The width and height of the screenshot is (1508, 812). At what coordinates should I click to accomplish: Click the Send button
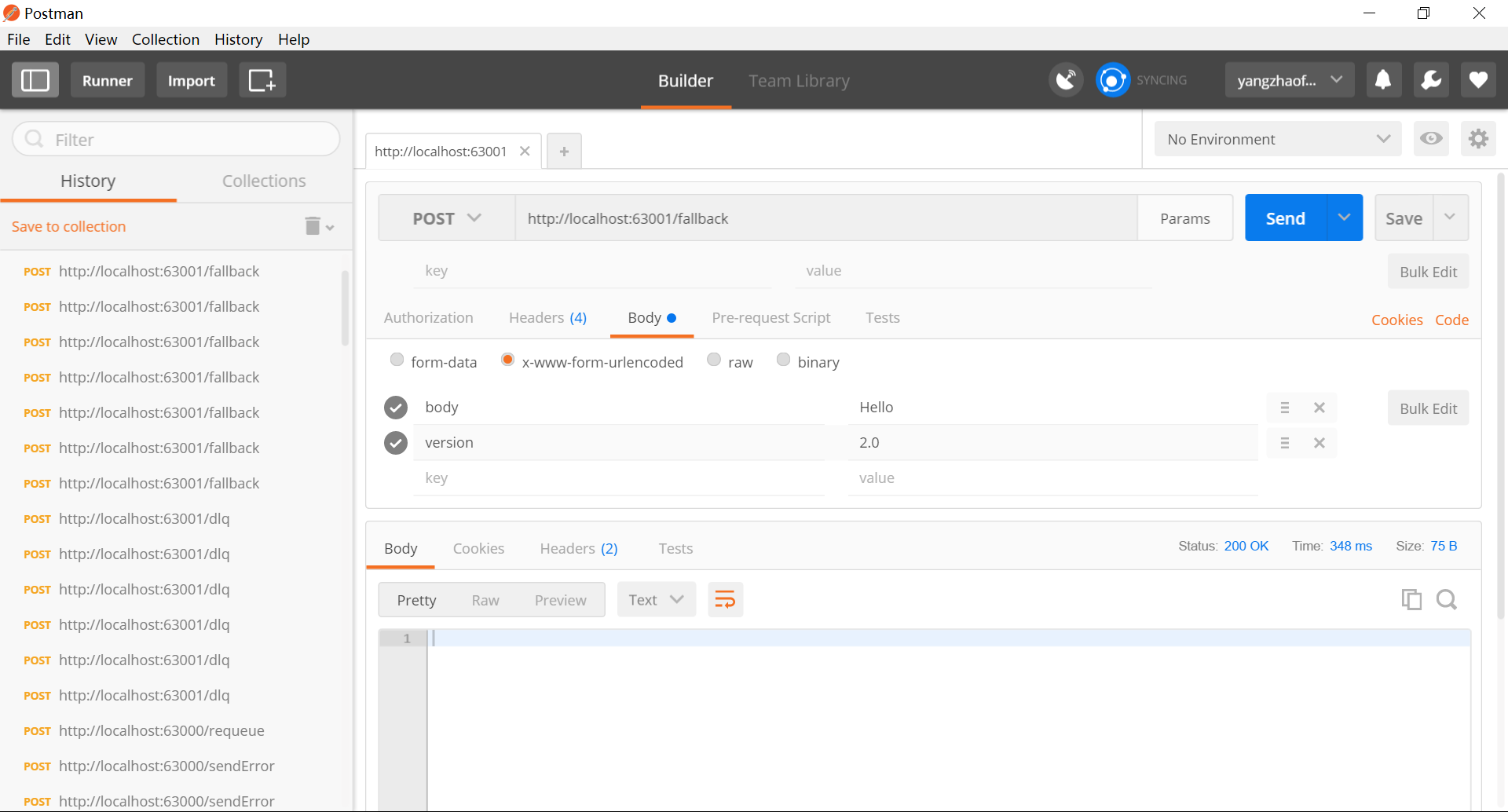[x=1286, y=218]
